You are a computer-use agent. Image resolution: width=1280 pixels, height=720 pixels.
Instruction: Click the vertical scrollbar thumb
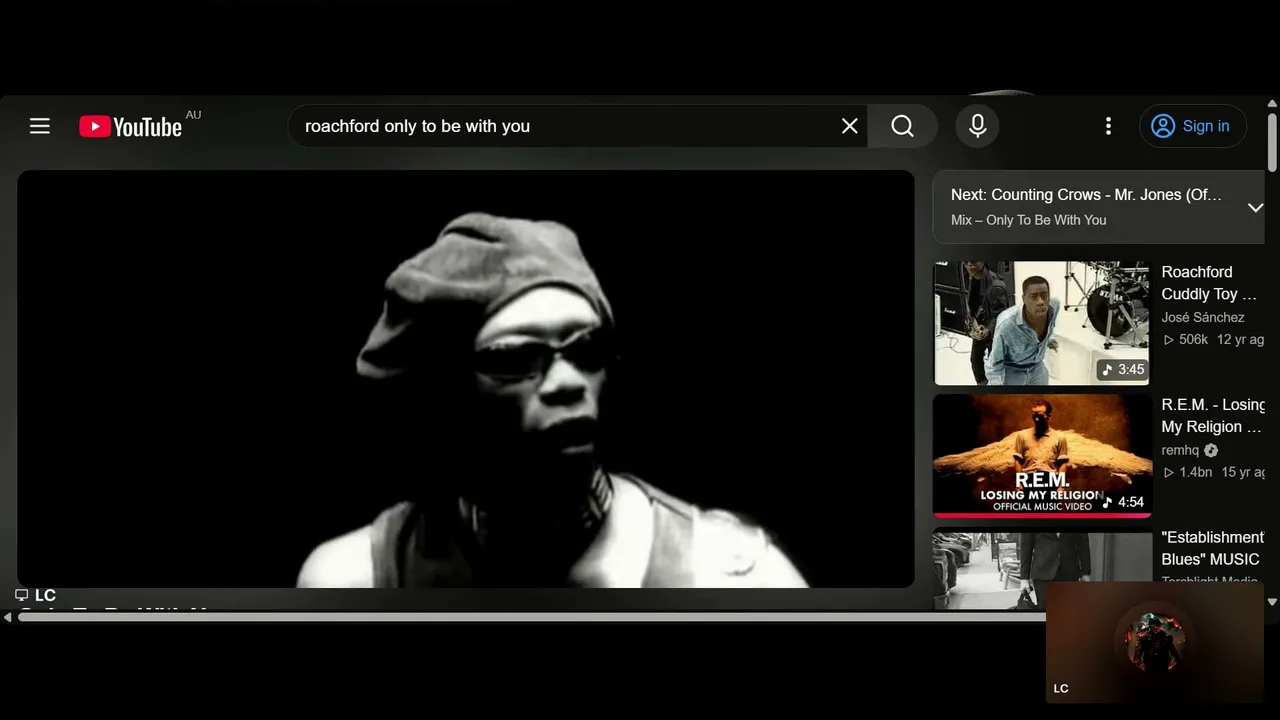click(x=1272, y=141)
